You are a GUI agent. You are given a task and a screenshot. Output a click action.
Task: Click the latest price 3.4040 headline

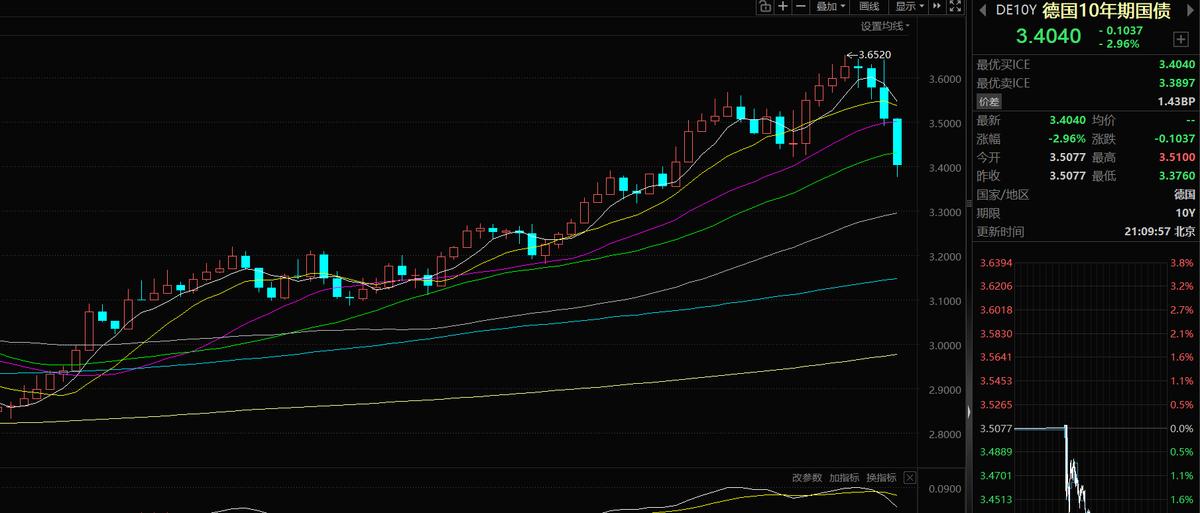point(1049,37)
